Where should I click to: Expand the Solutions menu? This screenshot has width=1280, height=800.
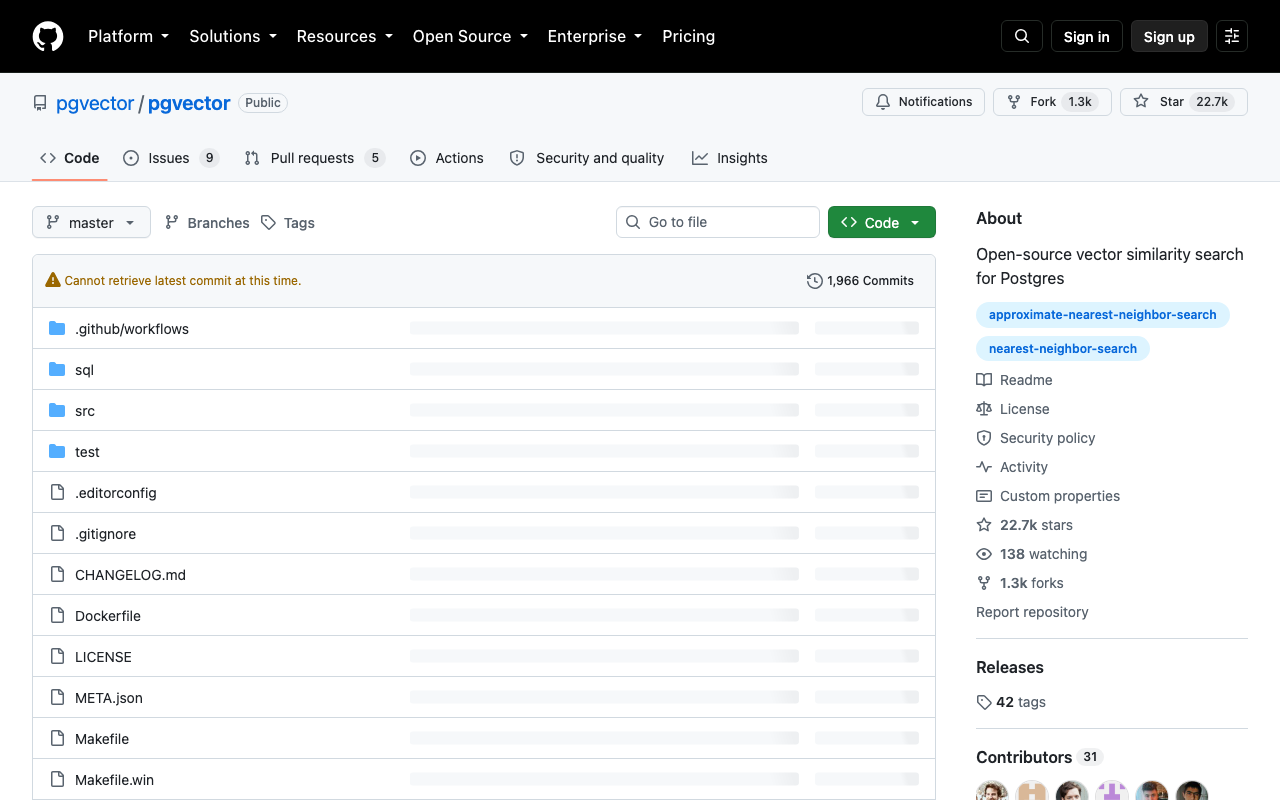[x=233, y=36]
